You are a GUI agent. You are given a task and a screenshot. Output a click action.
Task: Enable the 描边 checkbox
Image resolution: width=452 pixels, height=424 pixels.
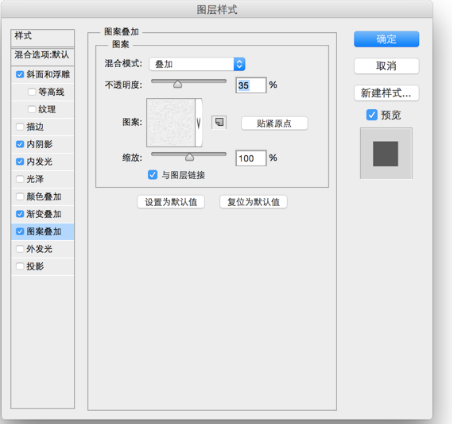[x=20, y=127]
